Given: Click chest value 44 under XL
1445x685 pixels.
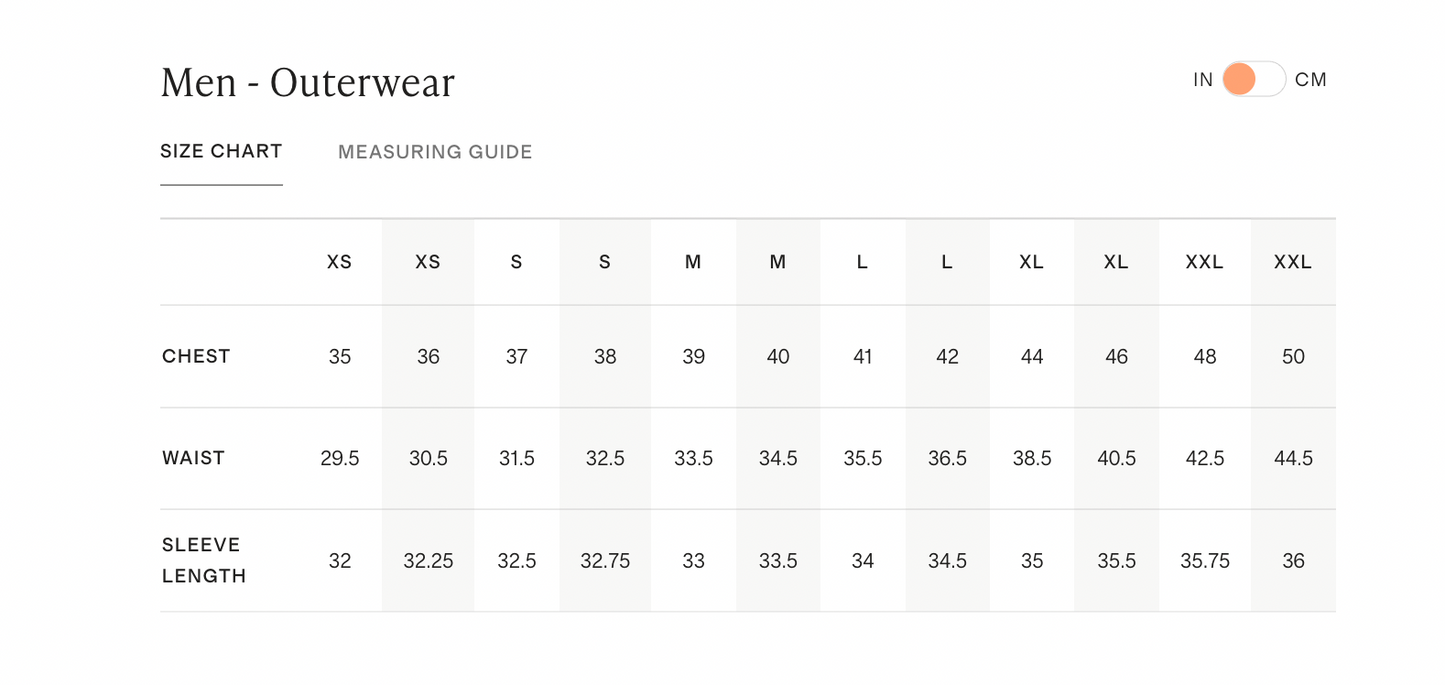Looking at the screenshot, I should click(1032, 357).
